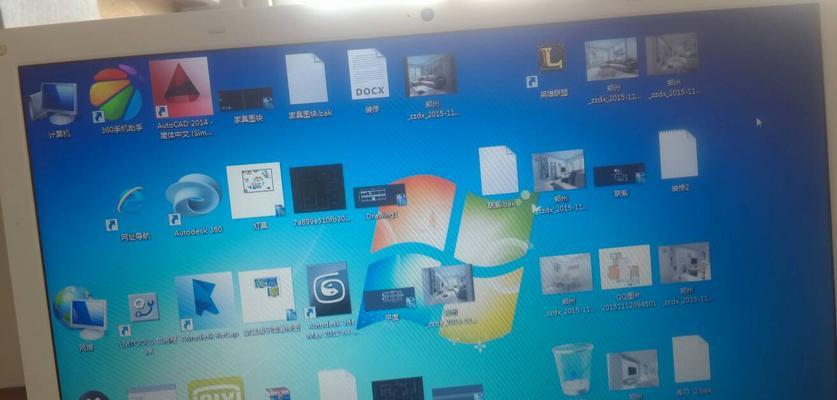The width and height of the screenshot is (837, 400).
Task: Open bedroom photo over the Windows logo
Action: (x=448, y=285)
